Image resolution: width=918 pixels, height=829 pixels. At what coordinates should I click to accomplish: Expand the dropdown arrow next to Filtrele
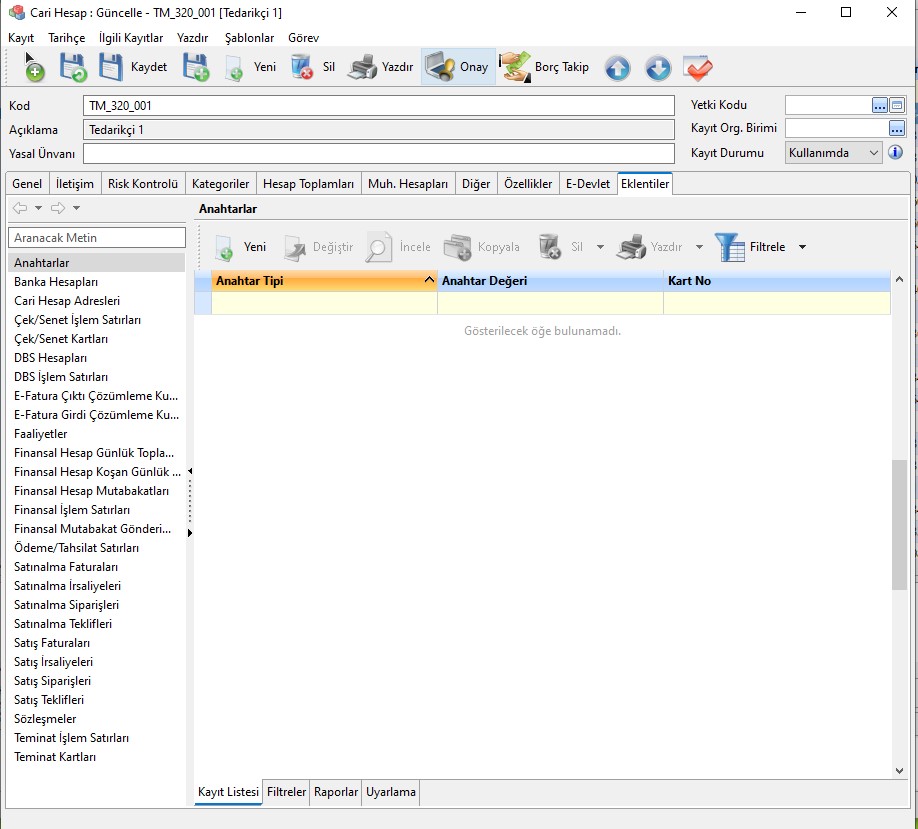[x=802, y=247]
